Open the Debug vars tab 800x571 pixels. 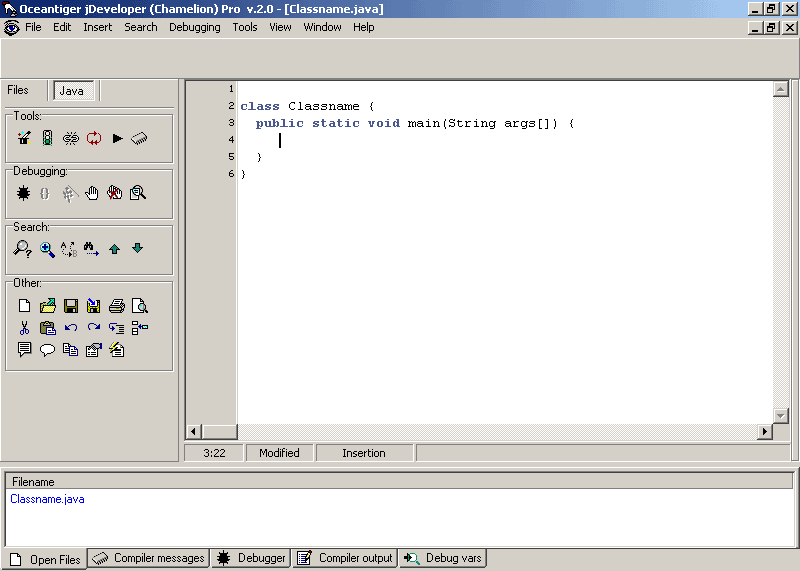(442, 558)
